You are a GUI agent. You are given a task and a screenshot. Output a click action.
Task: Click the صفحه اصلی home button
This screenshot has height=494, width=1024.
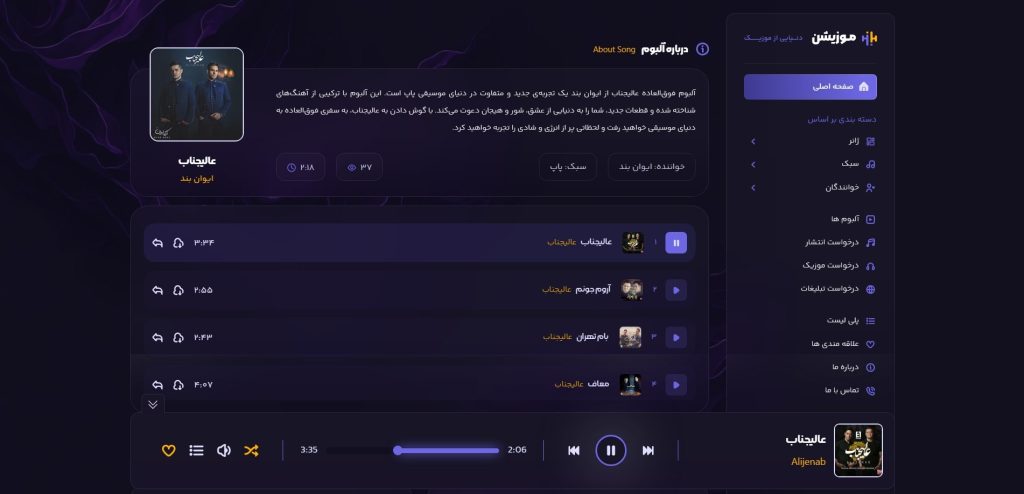tap(810, 87)
